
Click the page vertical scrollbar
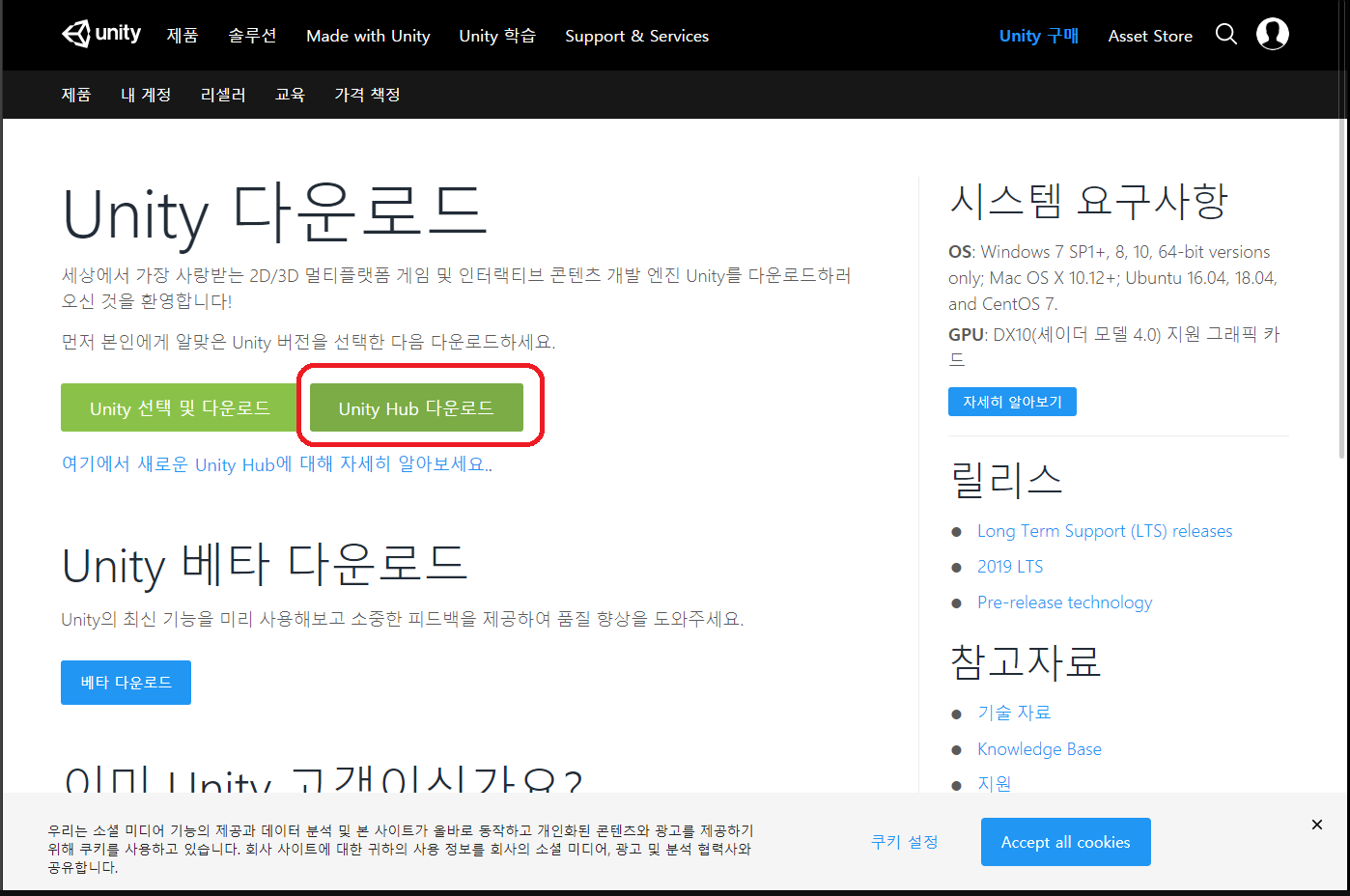(x=1343, y=288)
